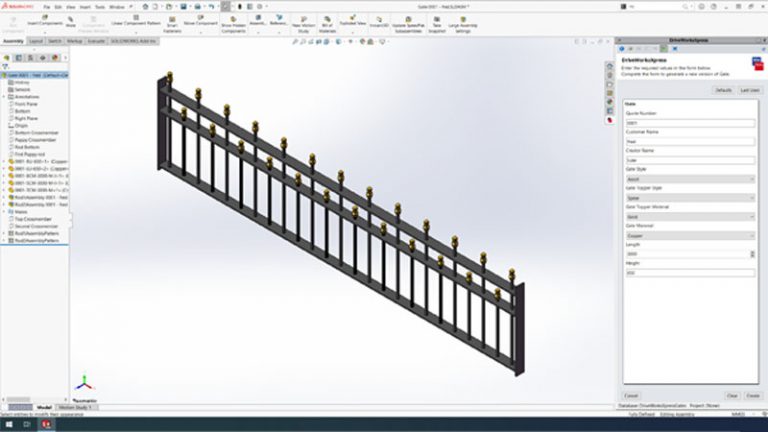Click the Defaults button
The height and width of the screenshot is (432, 768).
tap(722, 90)
